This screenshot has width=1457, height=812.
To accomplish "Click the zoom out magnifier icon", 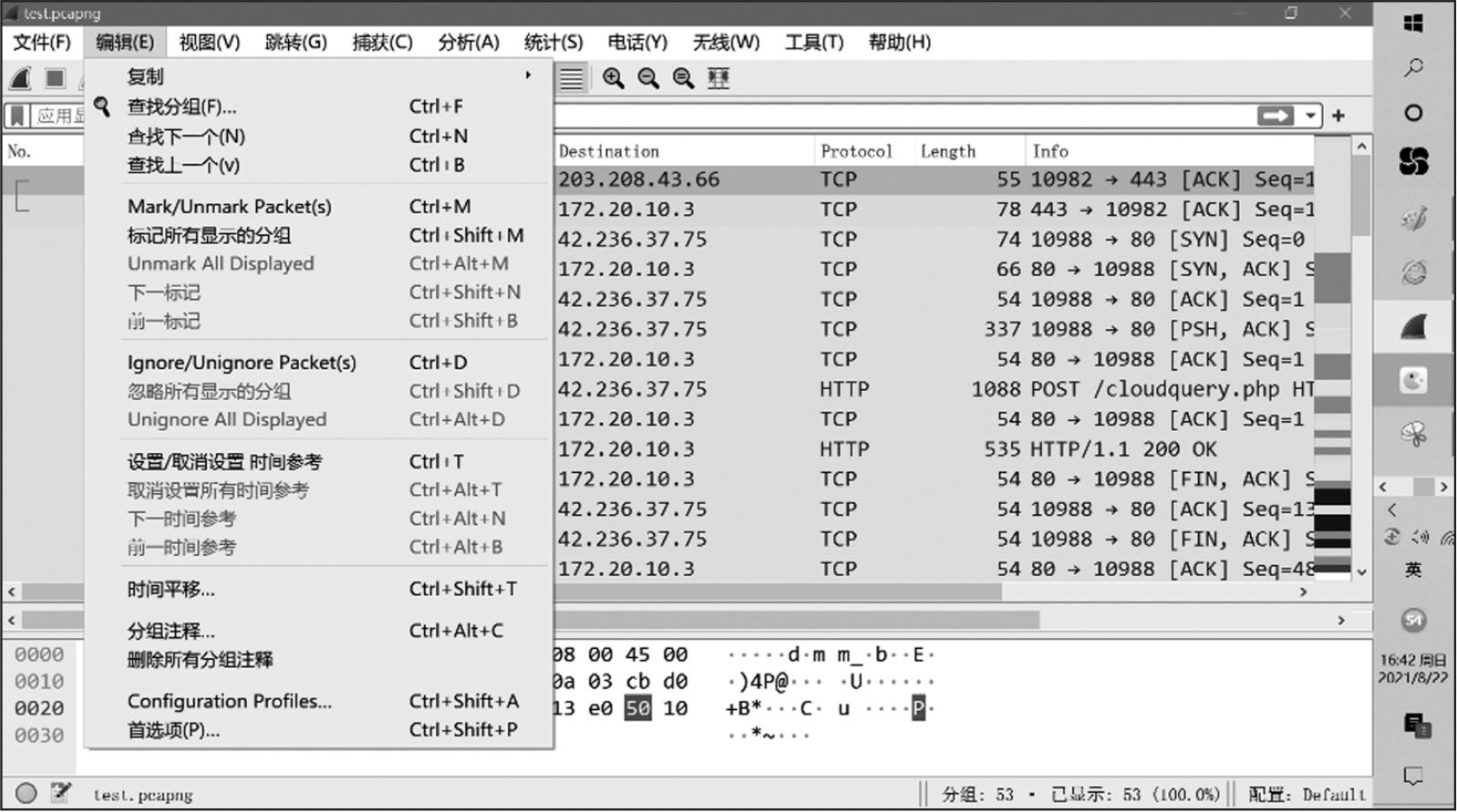I will [648, 79].
